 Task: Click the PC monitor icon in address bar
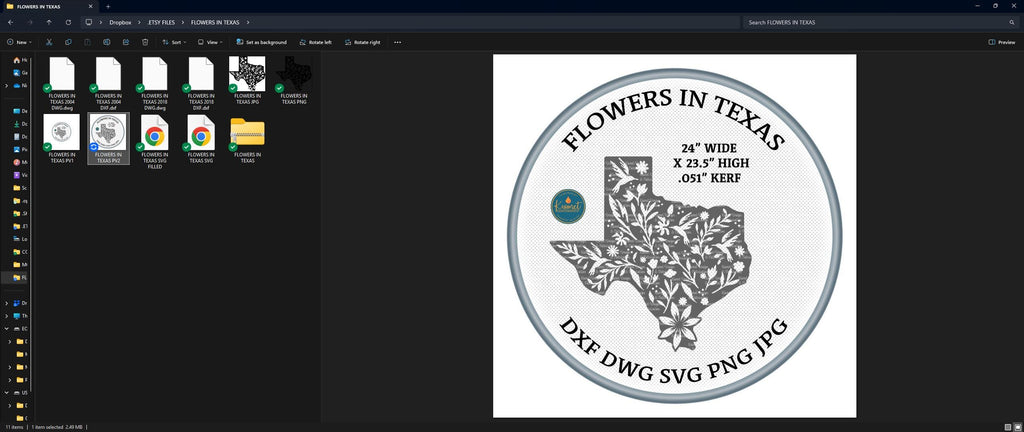(x=89, y=22)
